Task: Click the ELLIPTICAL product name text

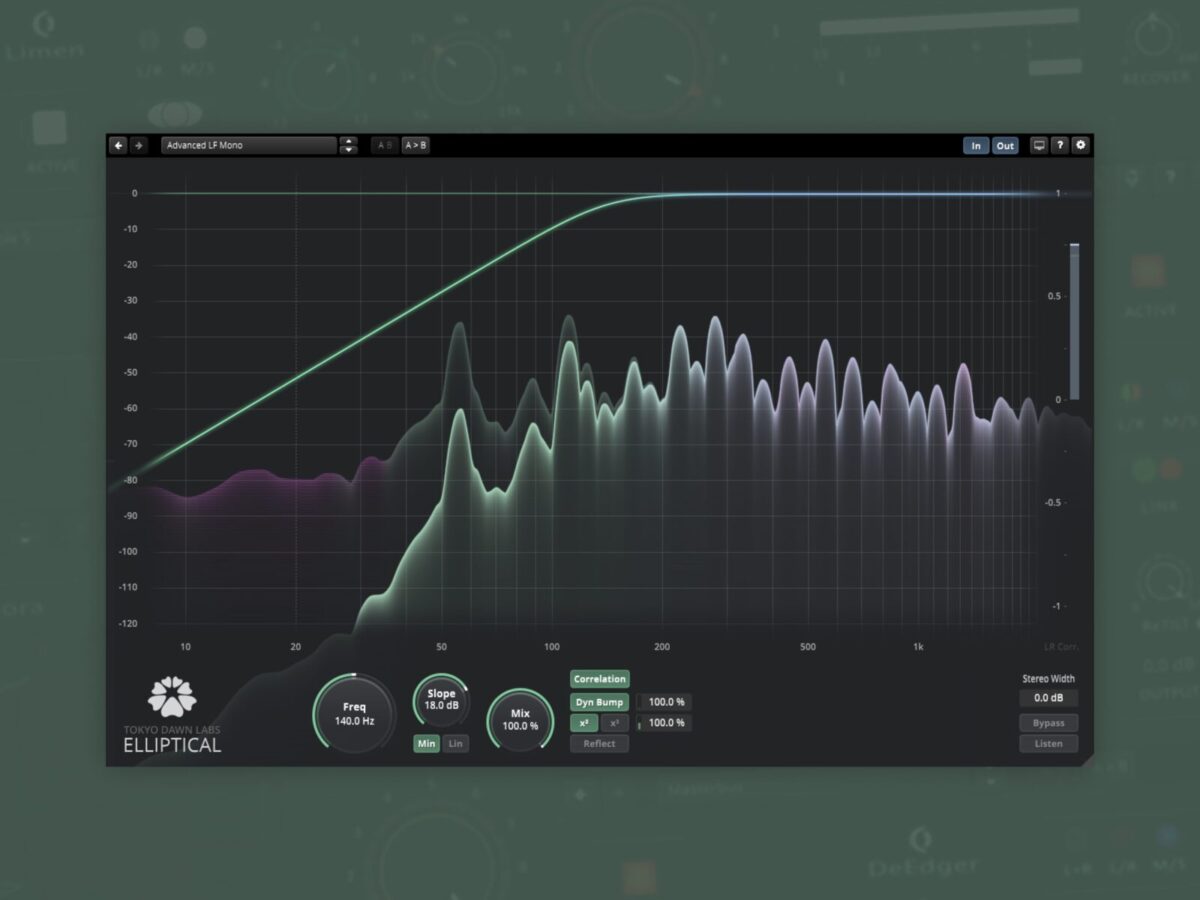Action: pos(172,745)
